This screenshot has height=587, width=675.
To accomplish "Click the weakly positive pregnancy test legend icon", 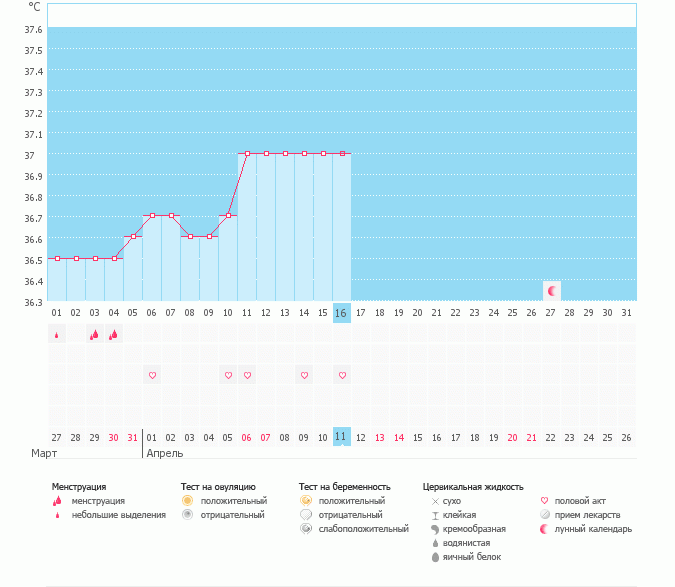I will coord(306,528).
